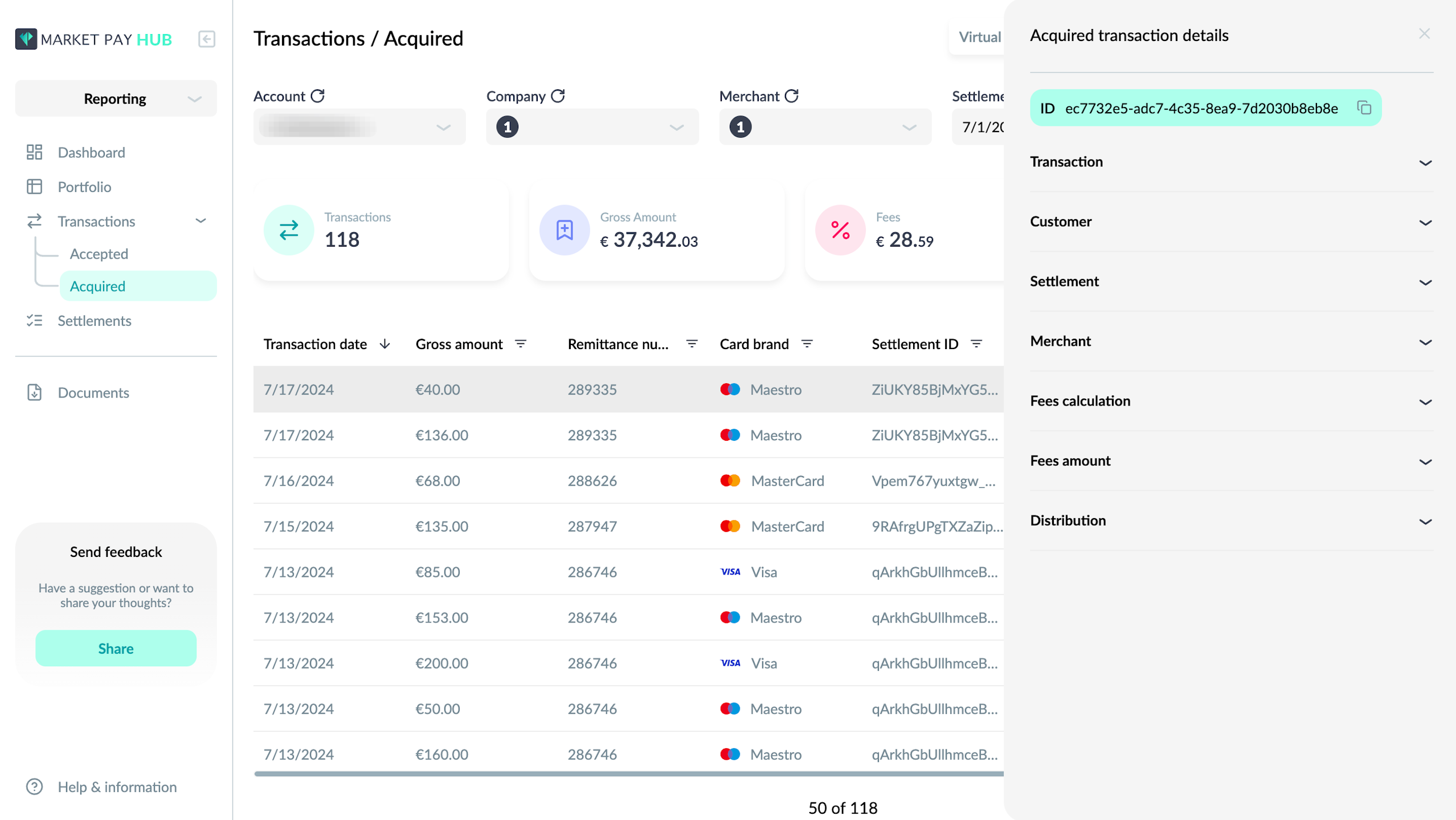Collapse the Transactions menu chevron
This screenshot has width=1456, height=820.
tap(201, 221)
